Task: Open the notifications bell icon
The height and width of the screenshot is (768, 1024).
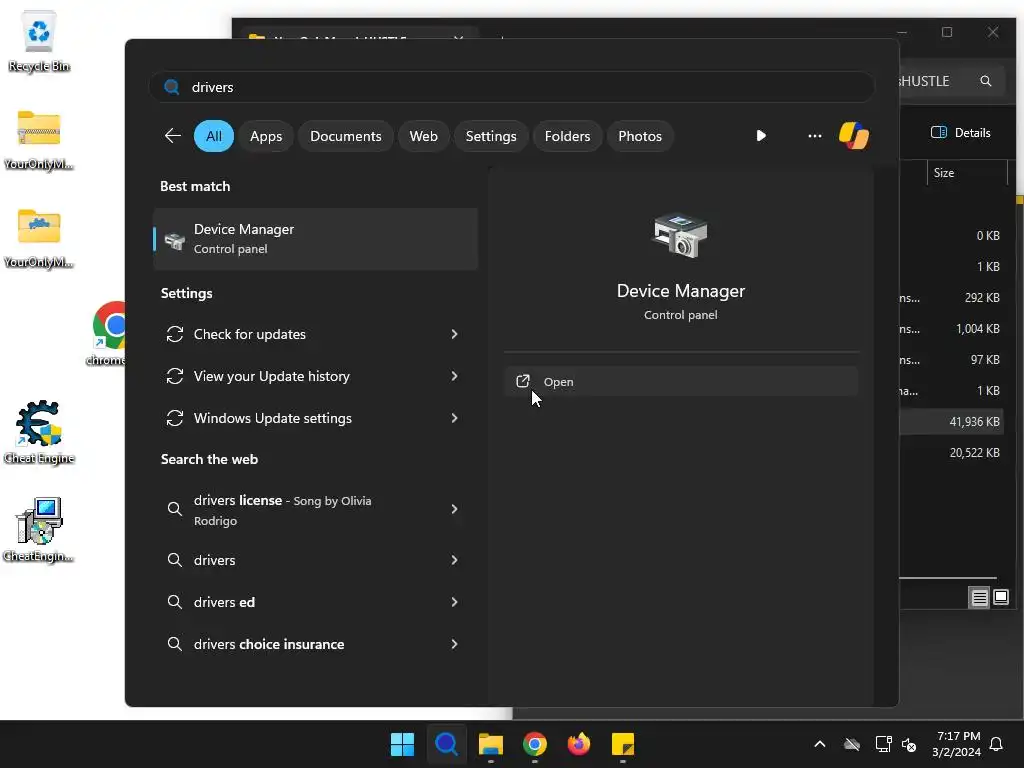Action: pos(997,744)
